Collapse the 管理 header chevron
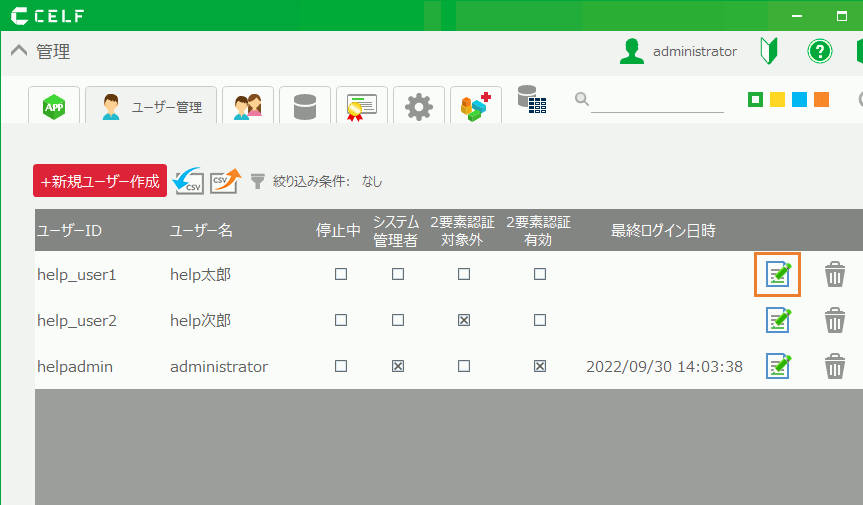The height and width of the screenshot is (505, 863). [x=19, y=52]
